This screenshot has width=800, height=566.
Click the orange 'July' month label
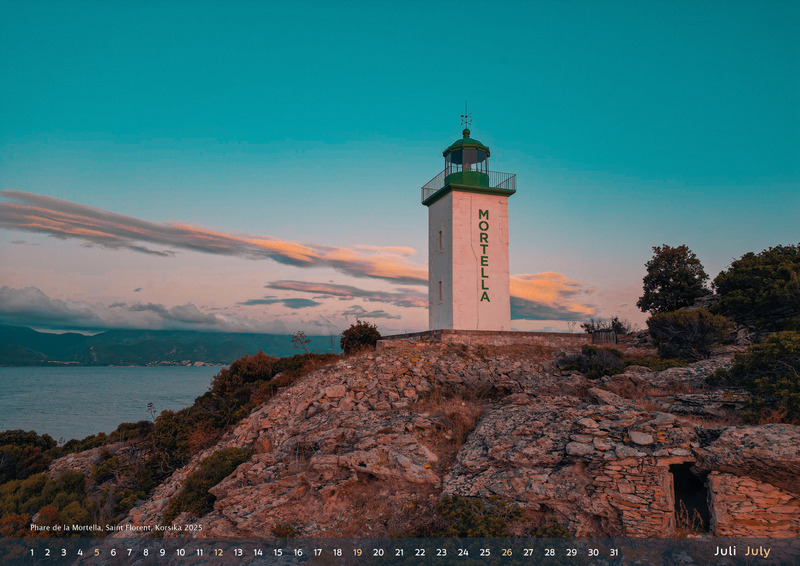coord(757,551)
